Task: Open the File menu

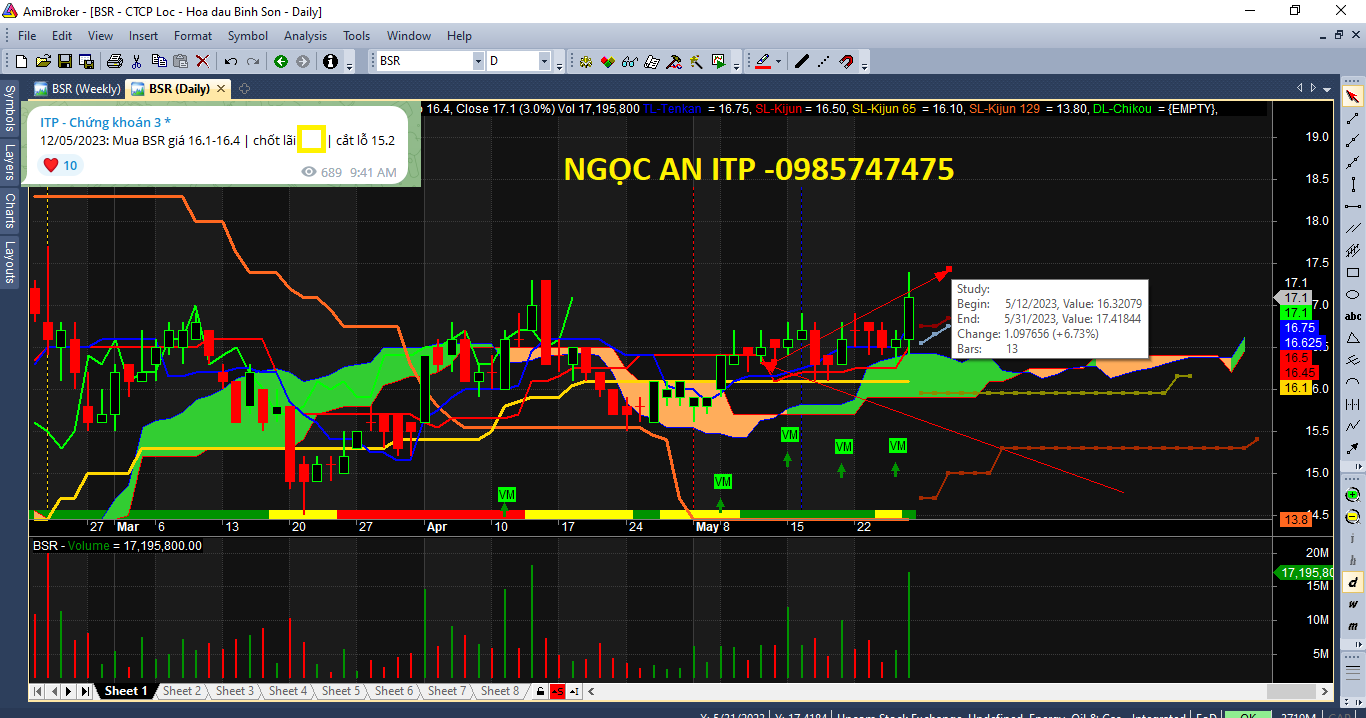Action: click(27, 35)
